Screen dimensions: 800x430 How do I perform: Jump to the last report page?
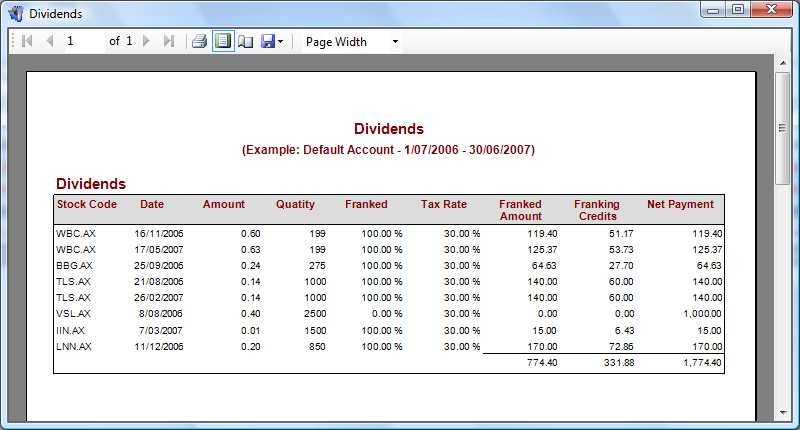[169, 41]
